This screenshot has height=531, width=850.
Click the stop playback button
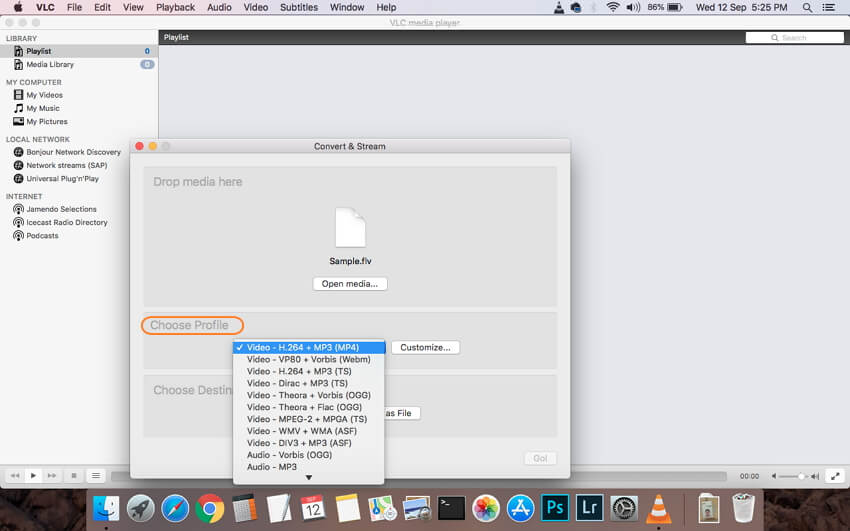pyautogui.click(x=74, y=476)
